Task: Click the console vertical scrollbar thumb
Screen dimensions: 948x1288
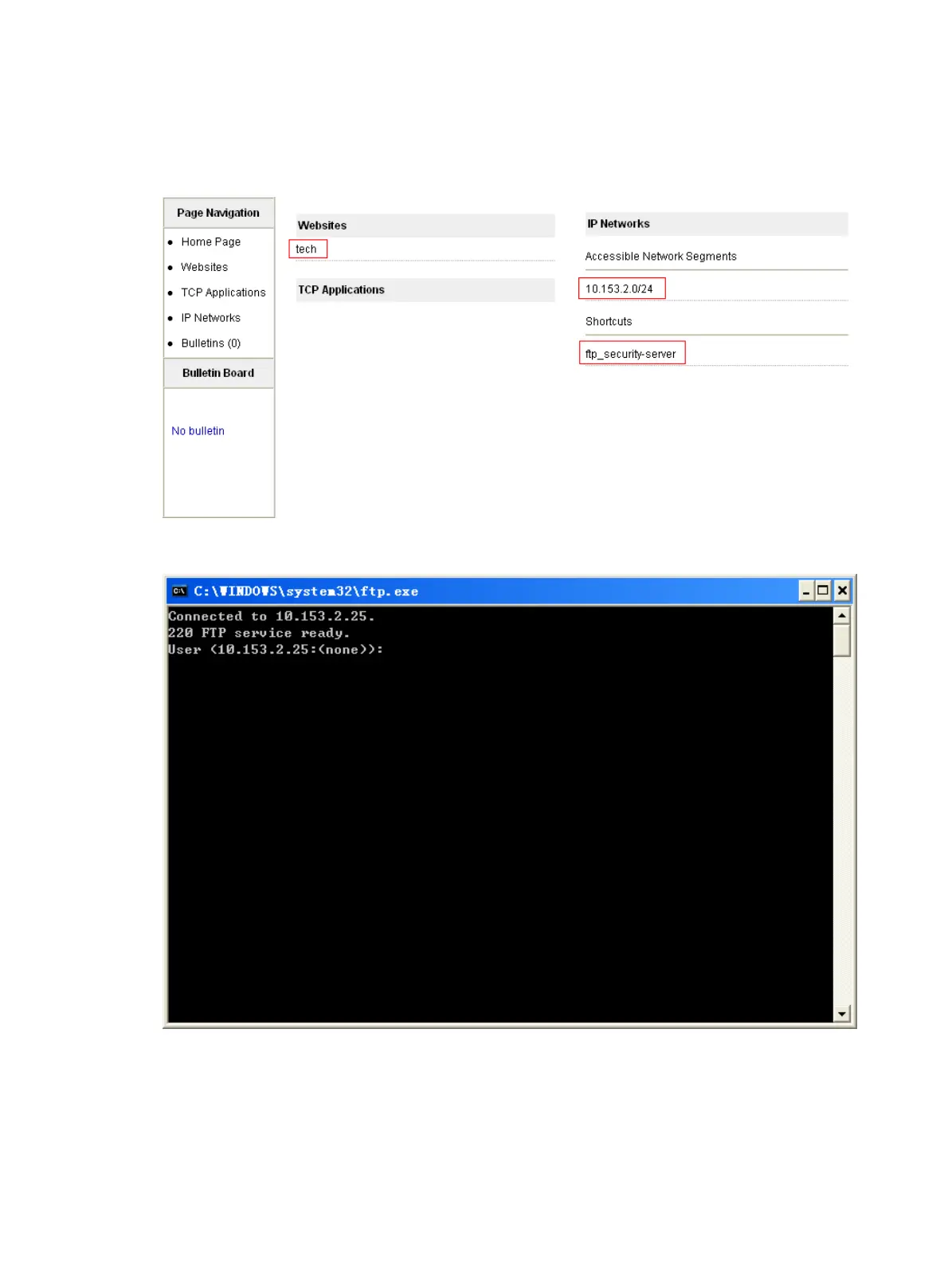Action: click(x=841, y=640)
